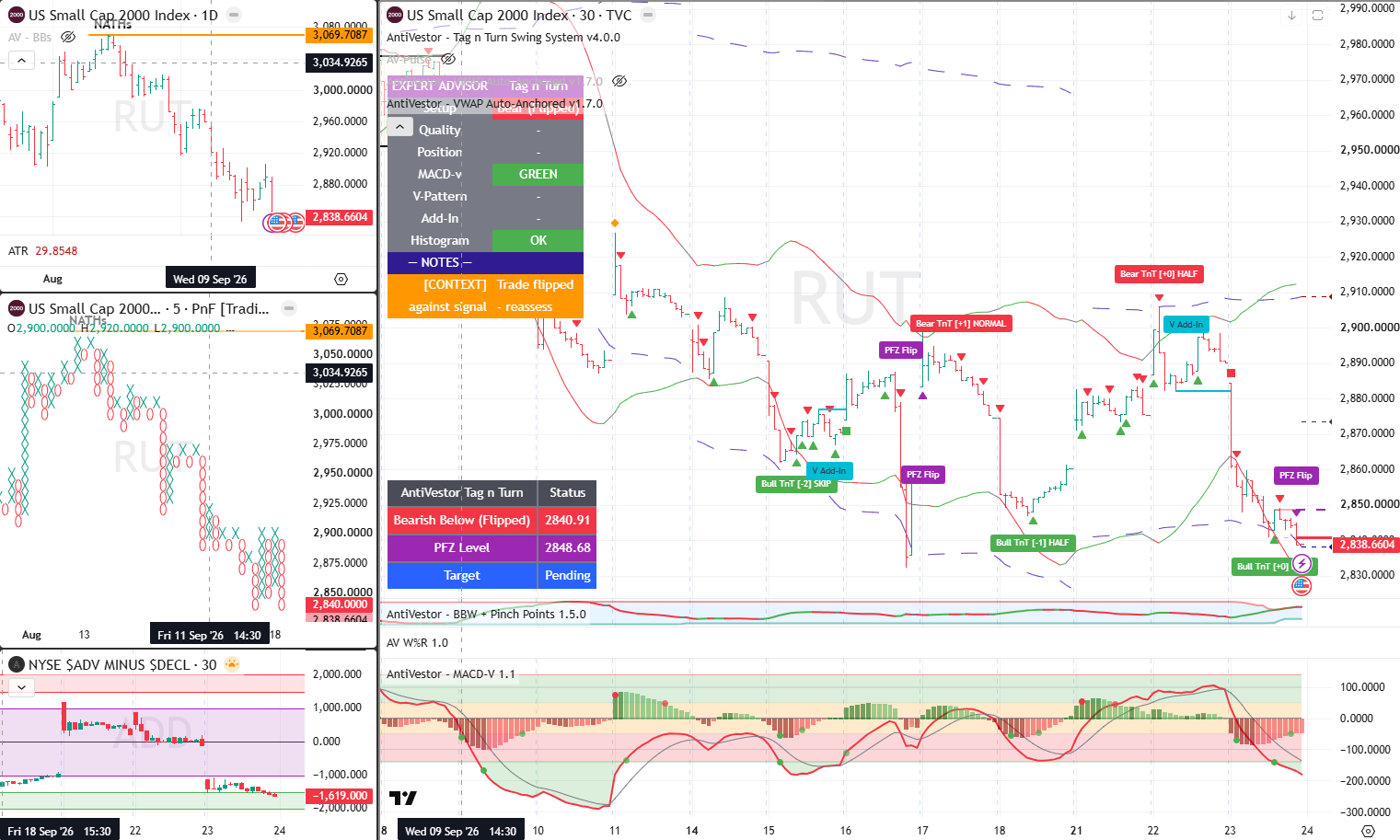
Task: Open the AntiVestor Tag n Turn Swing System legend
Action: point(503,38)
